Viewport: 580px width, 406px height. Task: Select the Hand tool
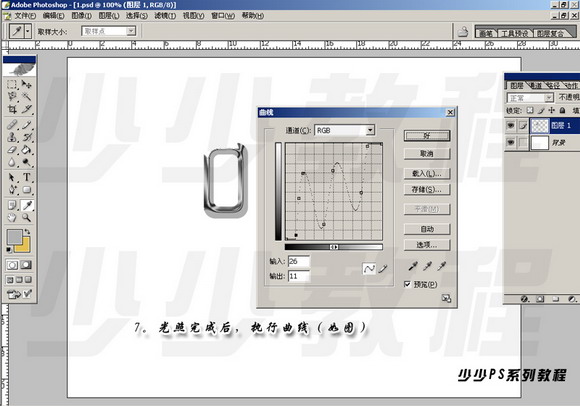tap(12, 217)
